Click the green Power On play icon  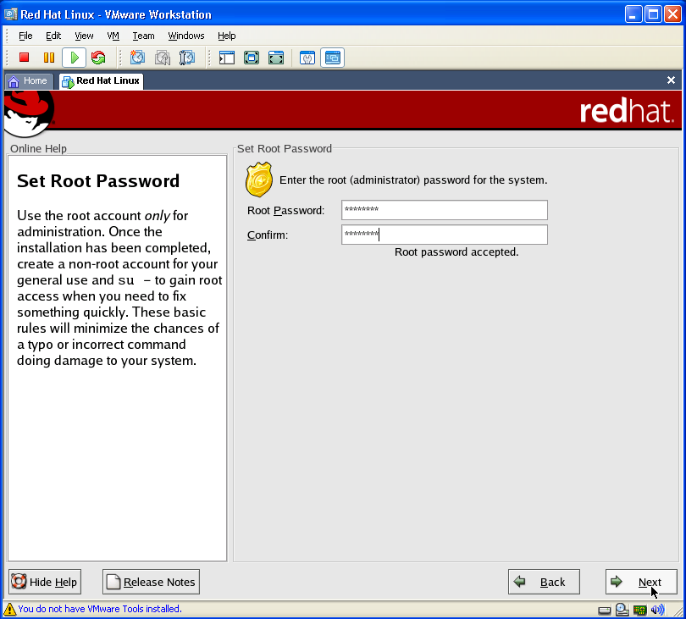[x=73, y=58]
